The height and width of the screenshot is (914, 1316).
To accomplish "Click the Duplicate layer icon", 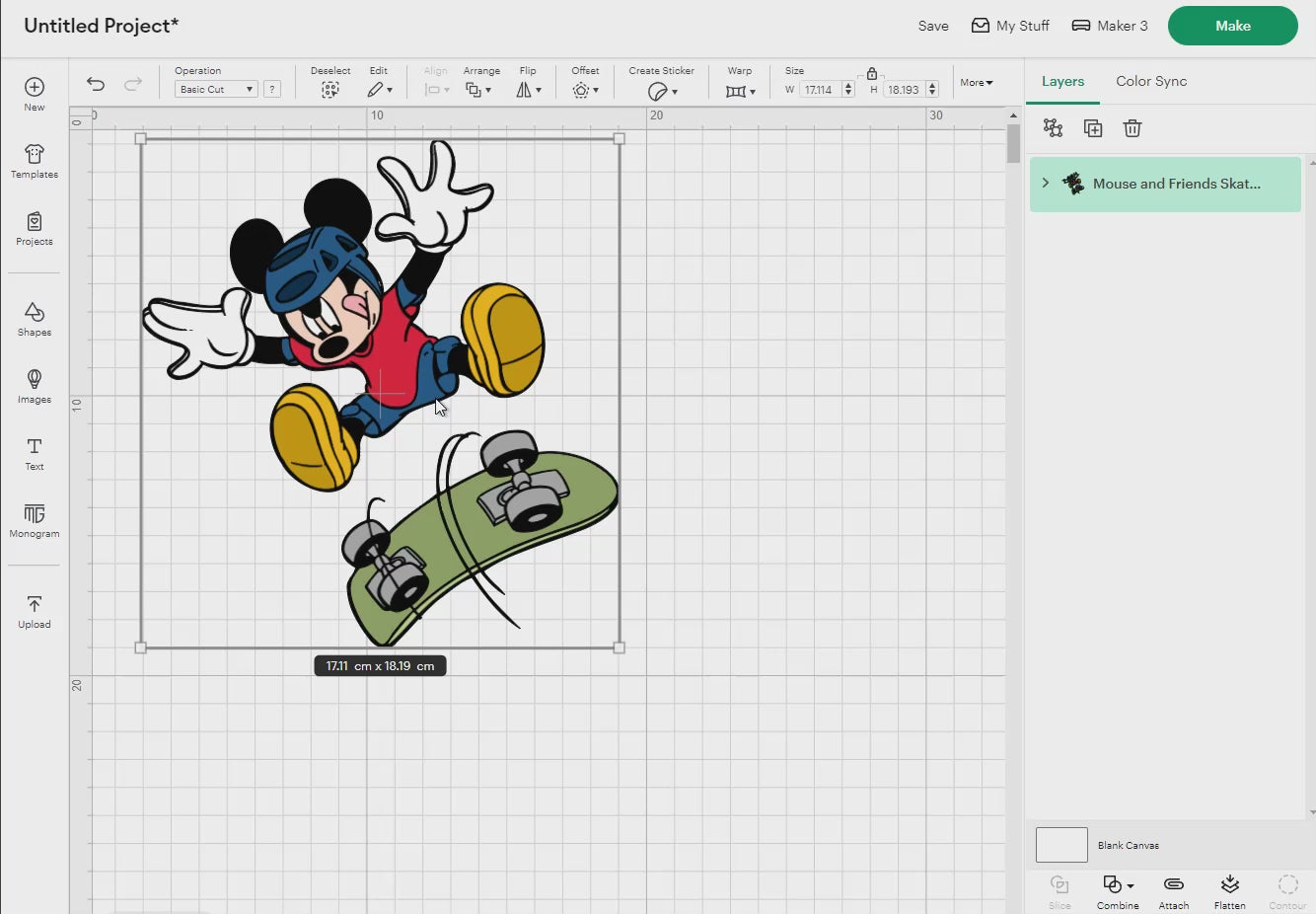I will tap(1093, 128).
